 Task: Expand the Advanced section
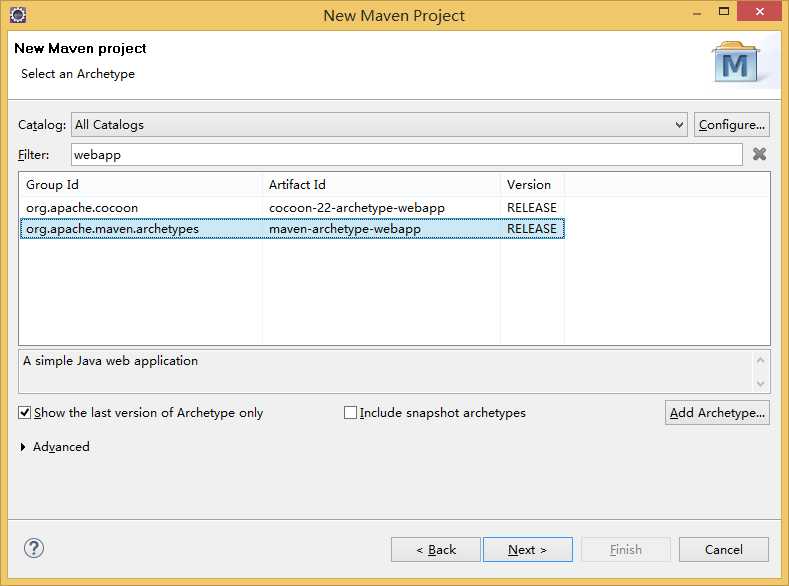(23, 447)
